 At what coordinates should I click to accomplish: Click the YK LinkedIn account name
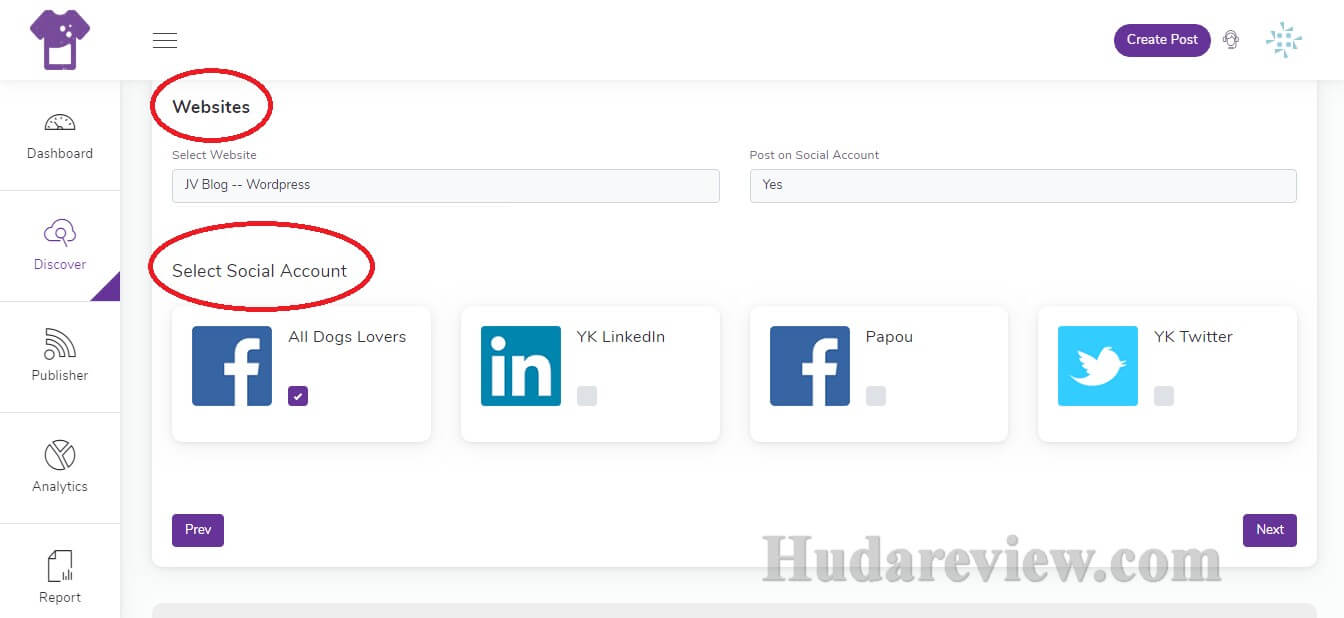click(621, 337)
